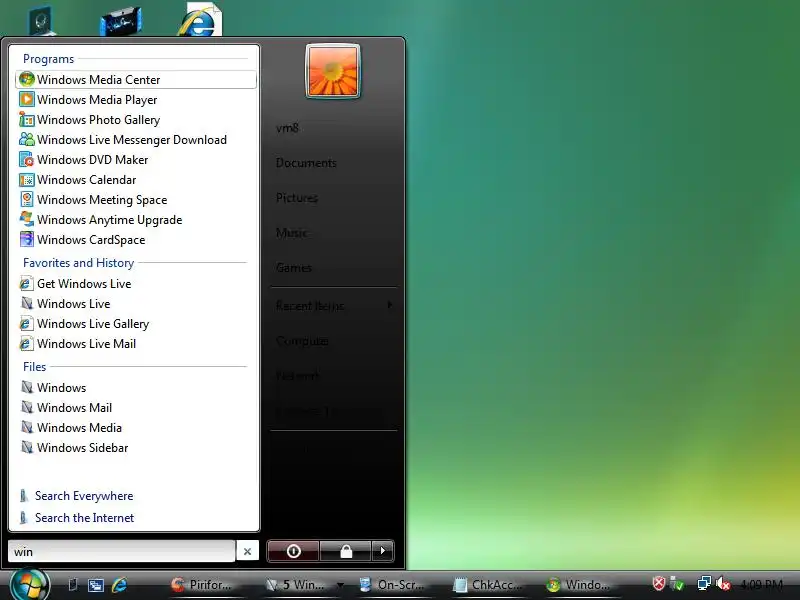Click in the Start search box containing win
Screen dimensions: 800x600
tap(121, 552)
